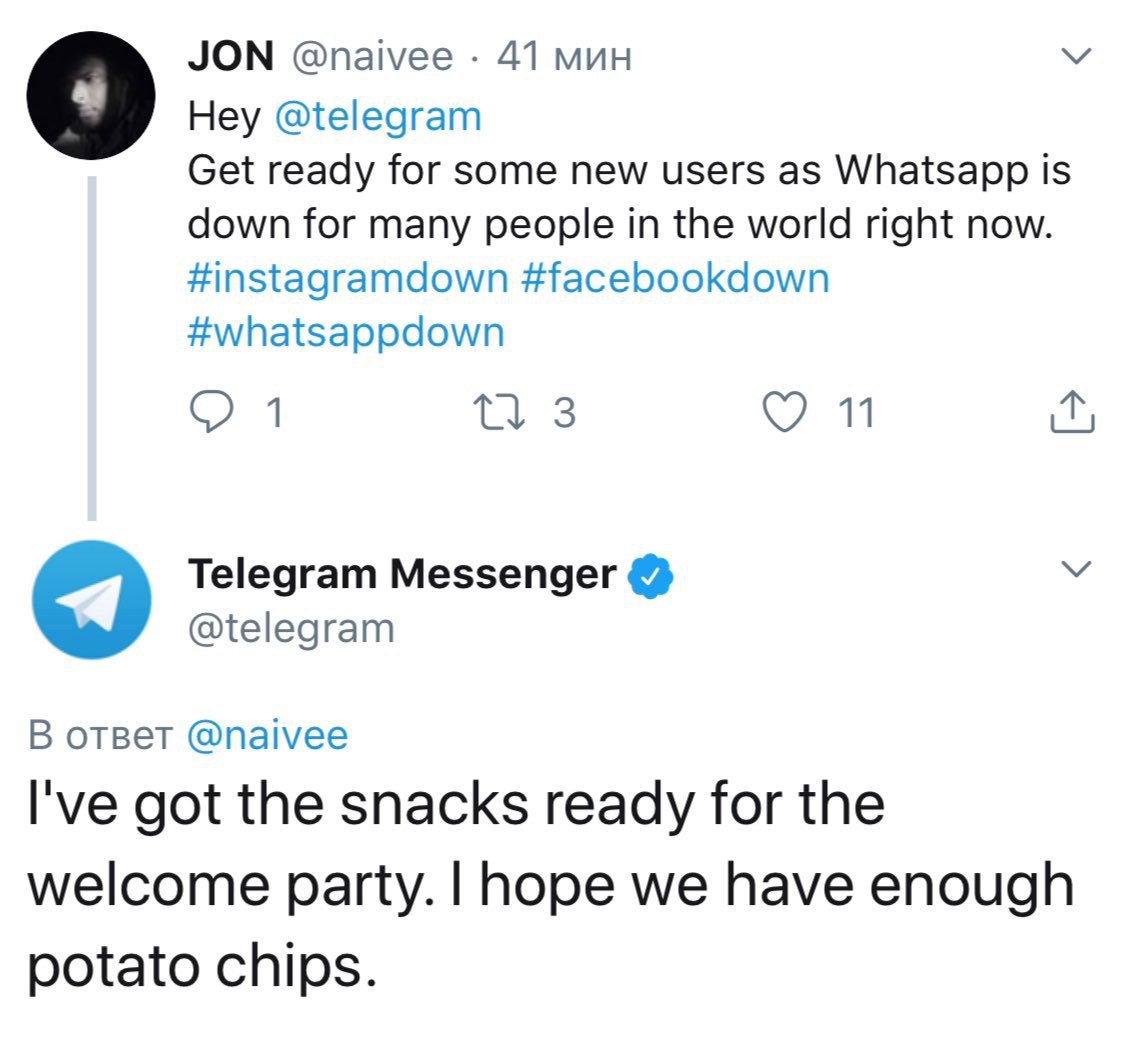Screen dimensions: 1124x1046
Task: Expand the options chevron on JON's tweet
Action: click(1075, 60)
